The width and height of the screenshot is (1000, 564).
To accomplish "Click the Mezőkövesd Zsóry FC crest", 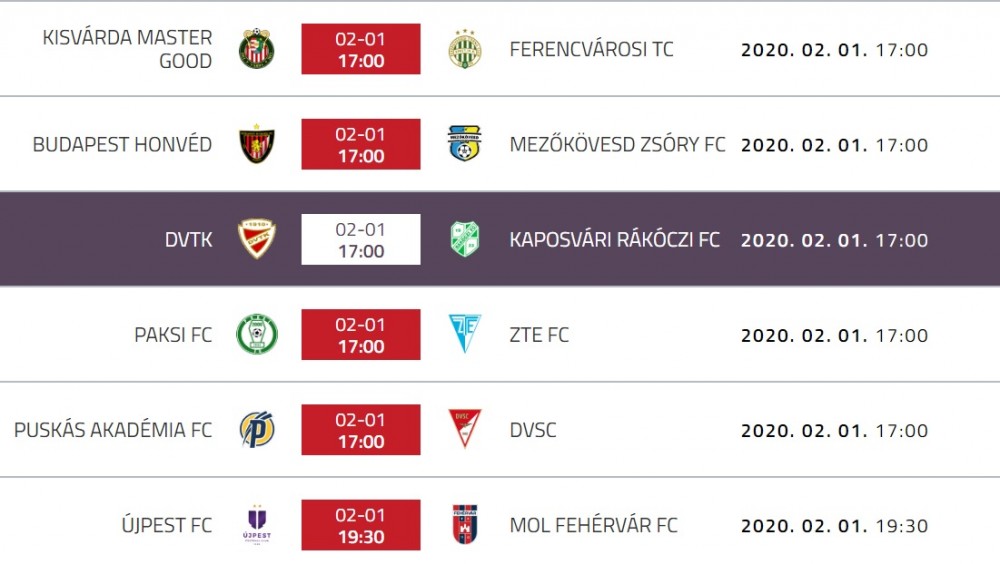I will pyautogui.click(x=464, y=144).
